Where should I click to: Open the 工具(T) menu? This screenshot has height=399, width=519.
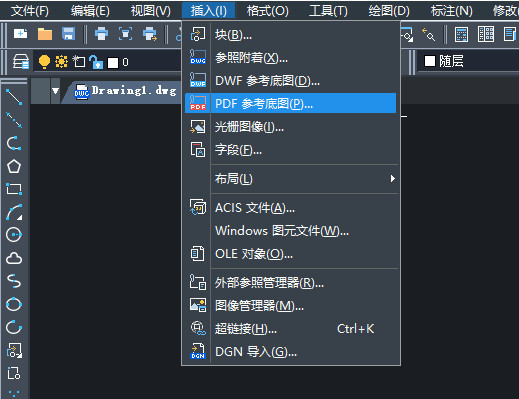pos(328,11)
